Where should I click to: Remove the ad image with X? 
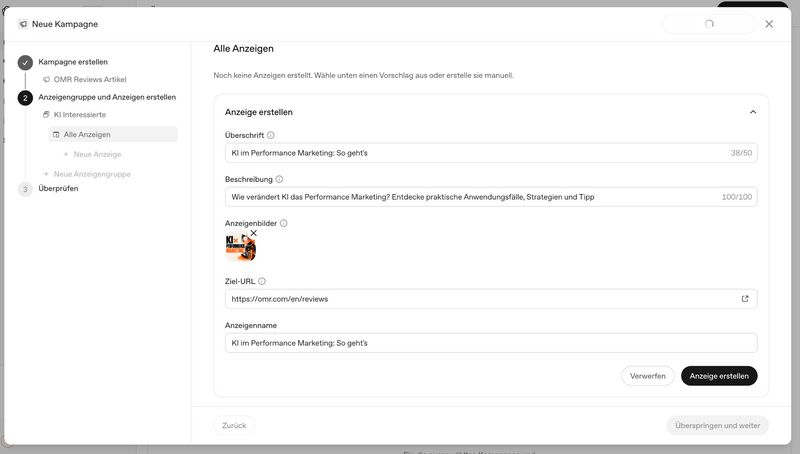pyautogui.click(x=254, y=233)
